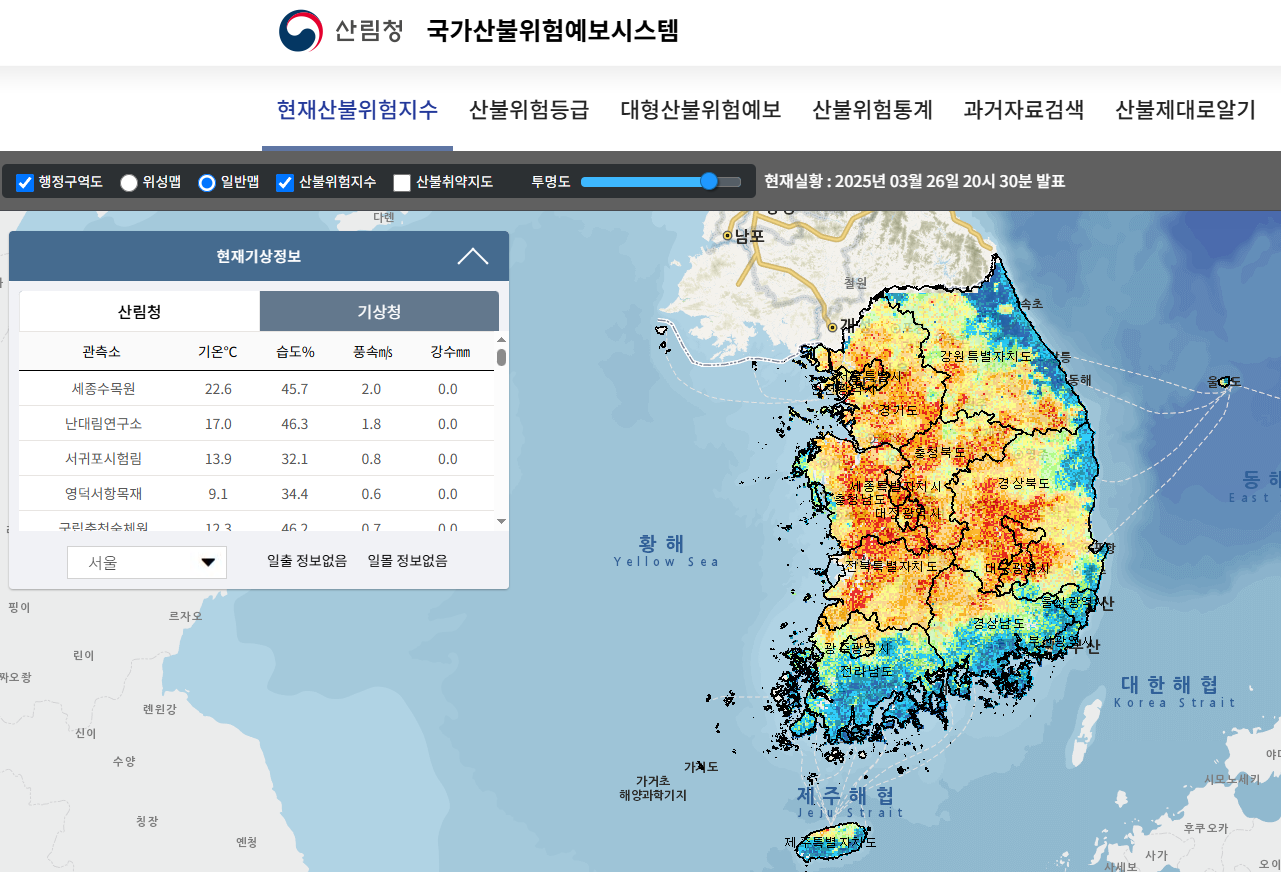Enable the 산불취약지도 overlay
Screen dimensions: 1281x872
click(401, 182)
